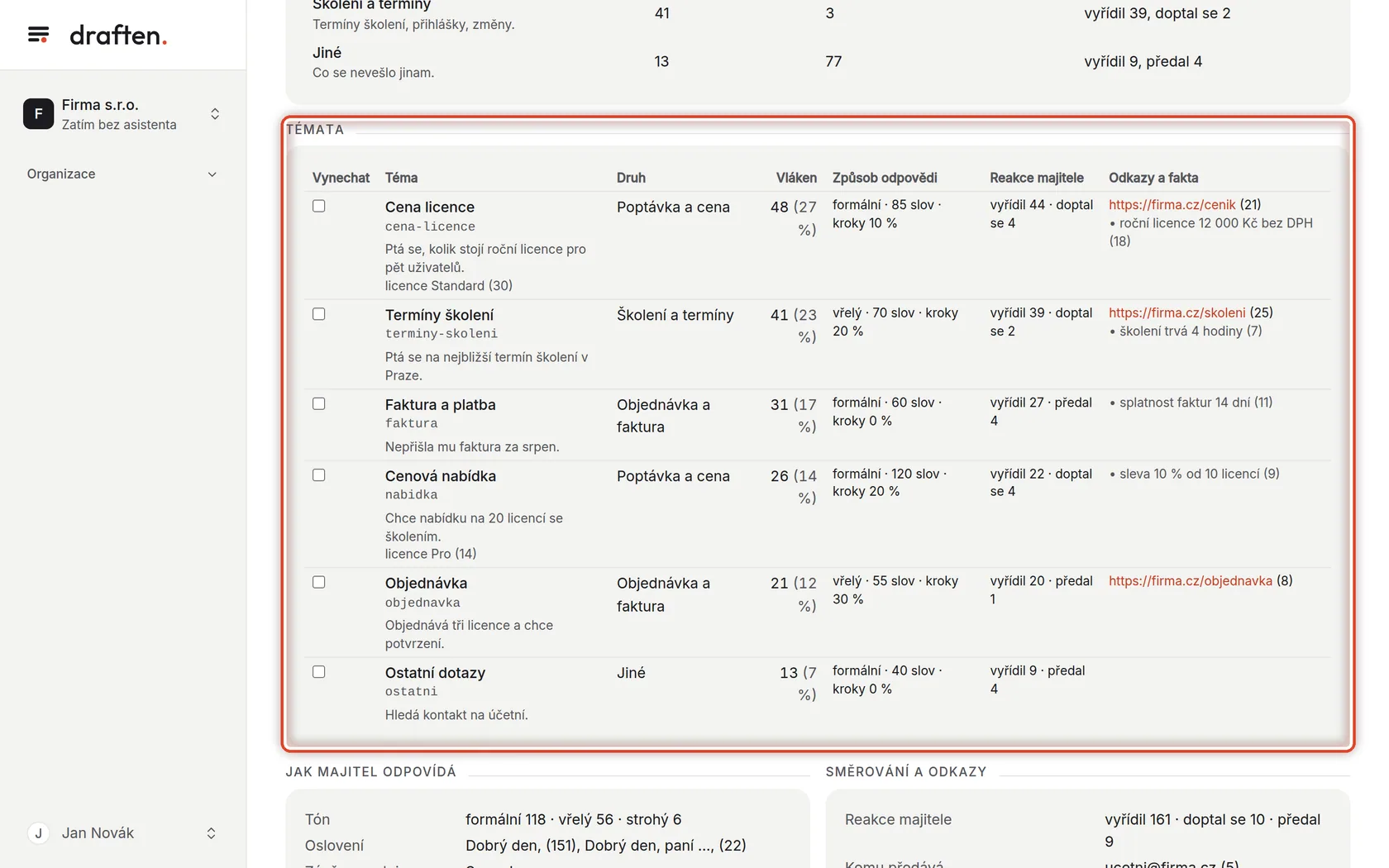The width and height of the screenshot is (1389, 868).
Task: Click 'vřelý · 70 slov · kroky 20 %' cell
Action: coord(895,322)
